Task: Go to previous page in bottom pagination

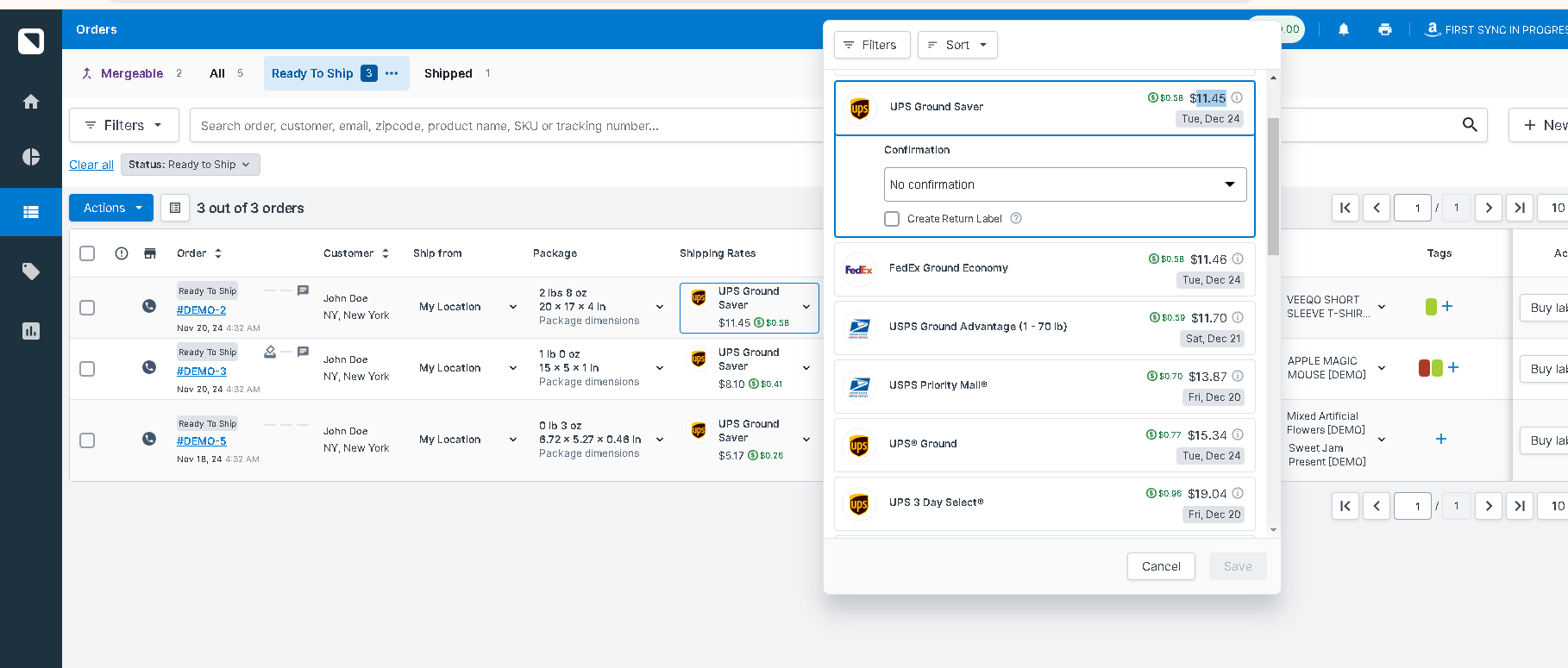Action: (1377, 506)
